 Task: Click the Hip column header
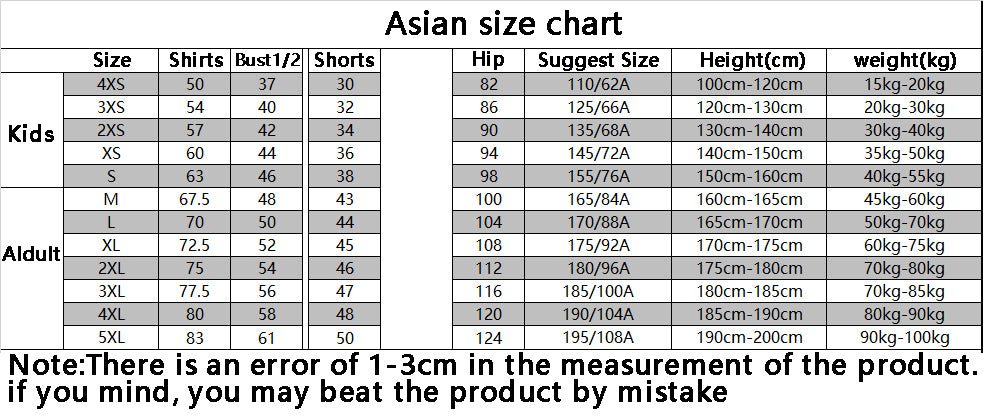click(x=487, y=59)
